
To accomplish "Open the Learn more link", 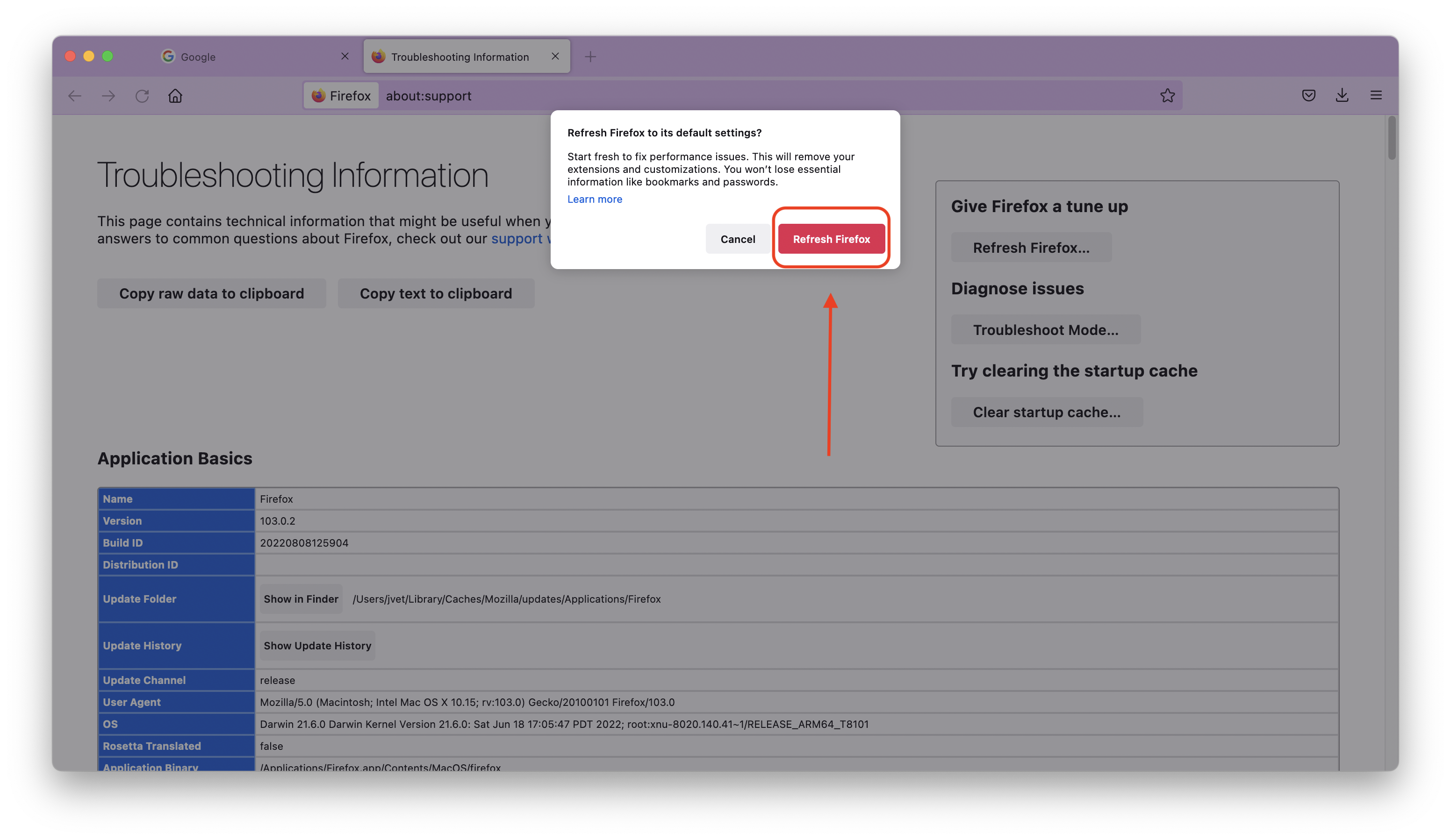I will (x=594, y=199).
